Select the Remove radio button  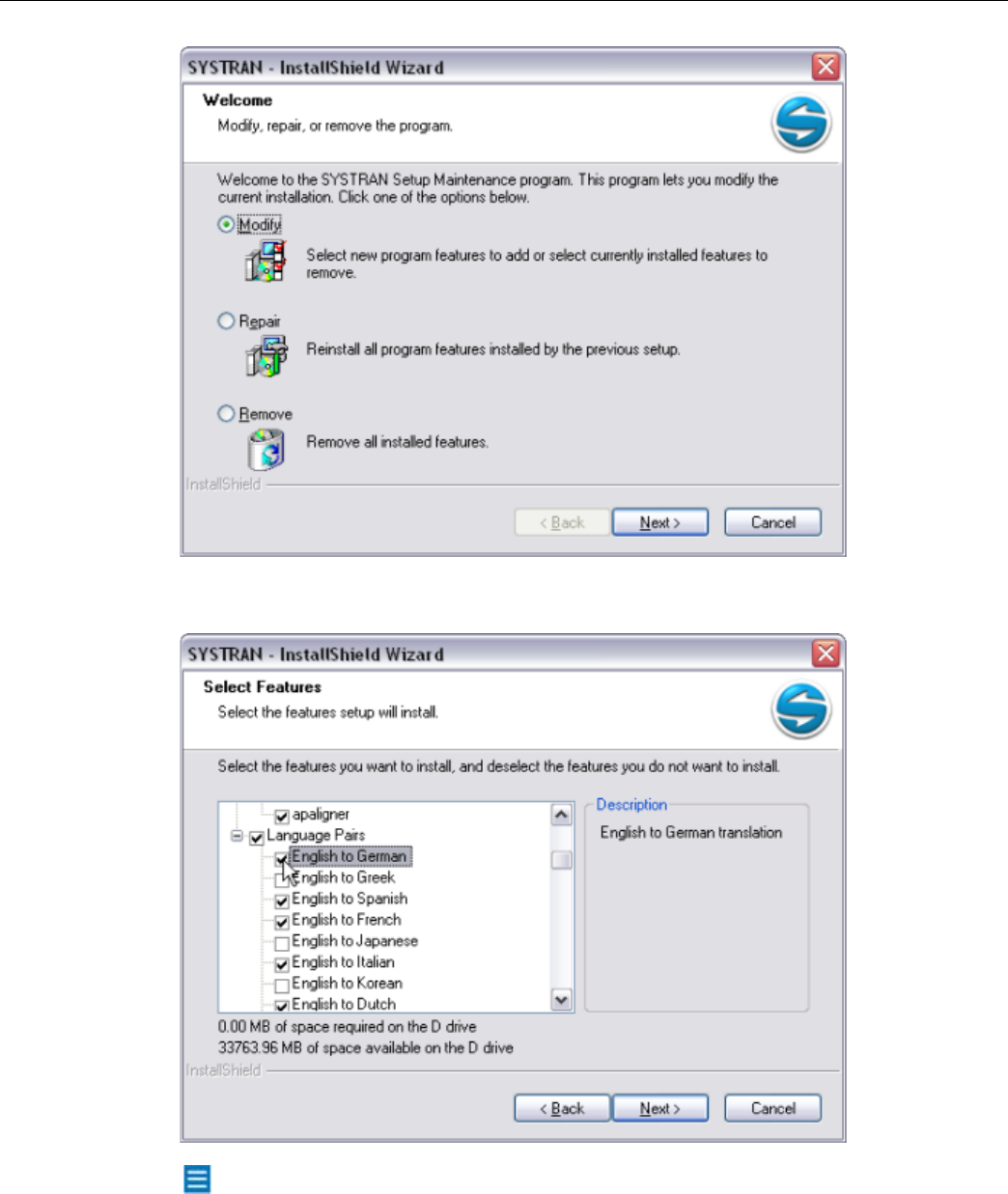(226, 413)
